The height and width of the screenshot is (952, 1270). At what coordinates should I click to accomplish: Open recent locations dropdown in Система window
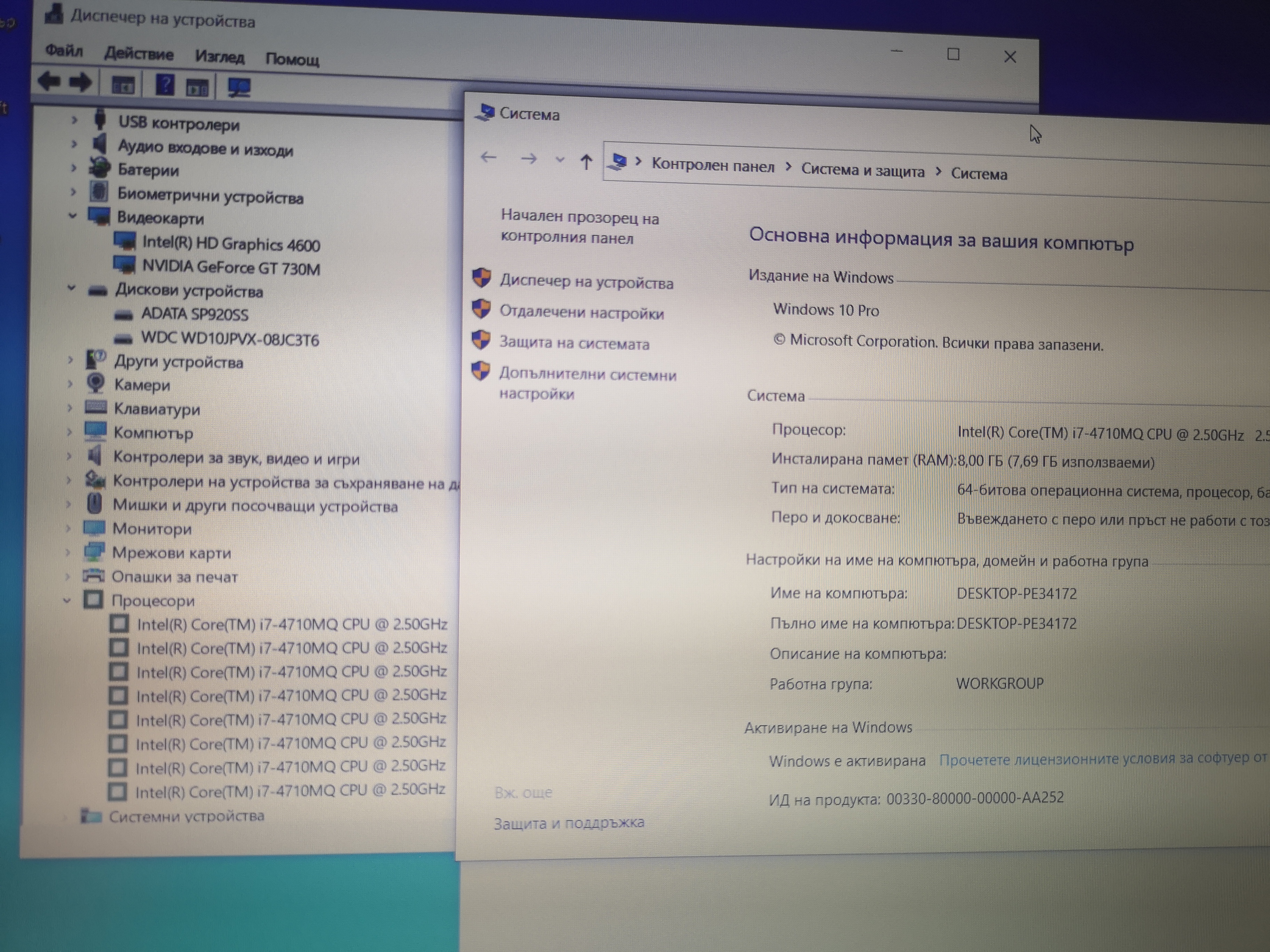560,160
